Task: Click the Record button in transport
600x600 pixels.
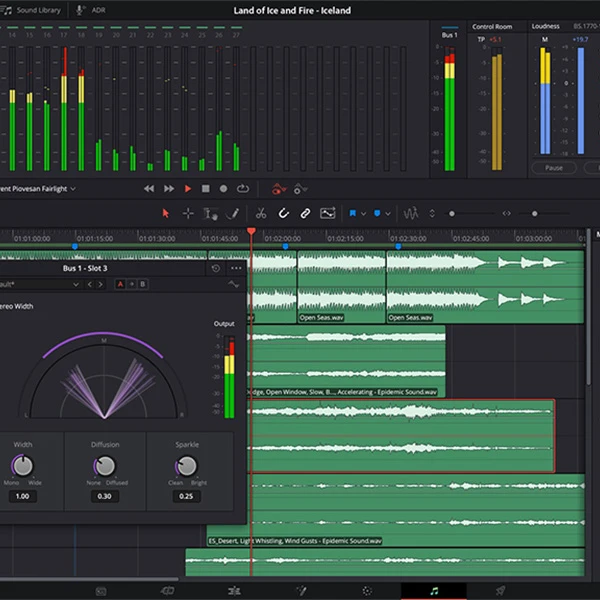Action: [x=223, y=188]
